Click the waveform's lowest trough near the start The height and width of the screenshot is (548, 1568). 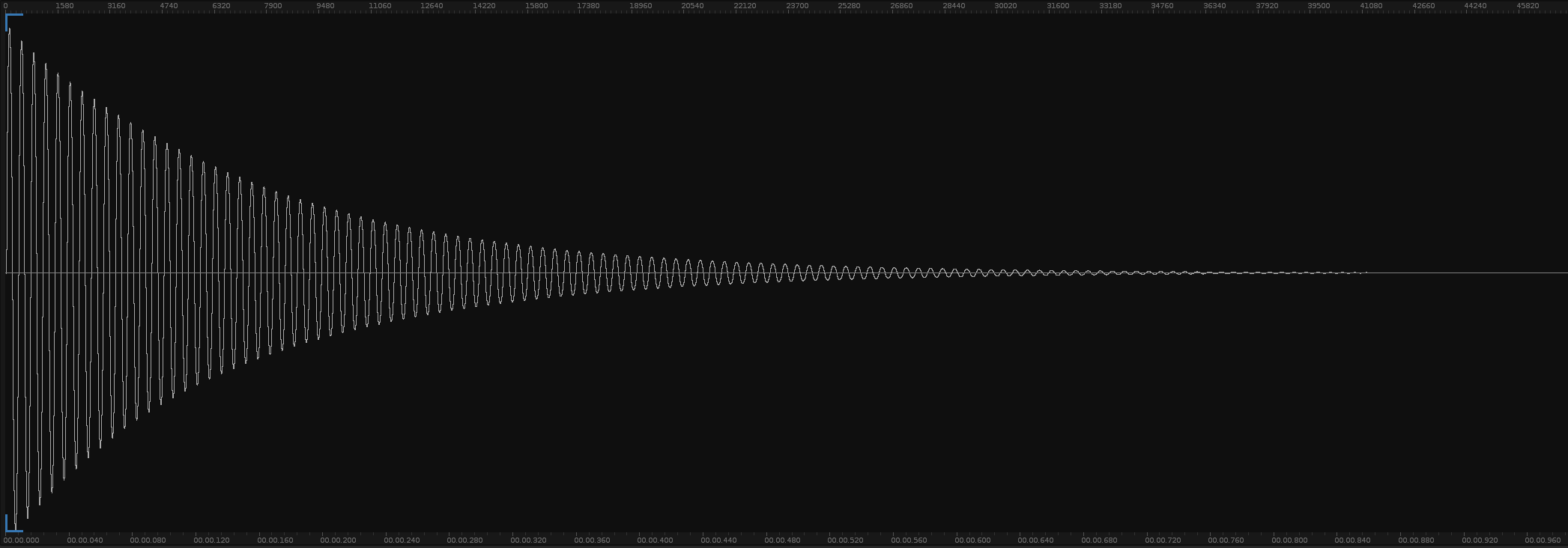click(15, 527)
